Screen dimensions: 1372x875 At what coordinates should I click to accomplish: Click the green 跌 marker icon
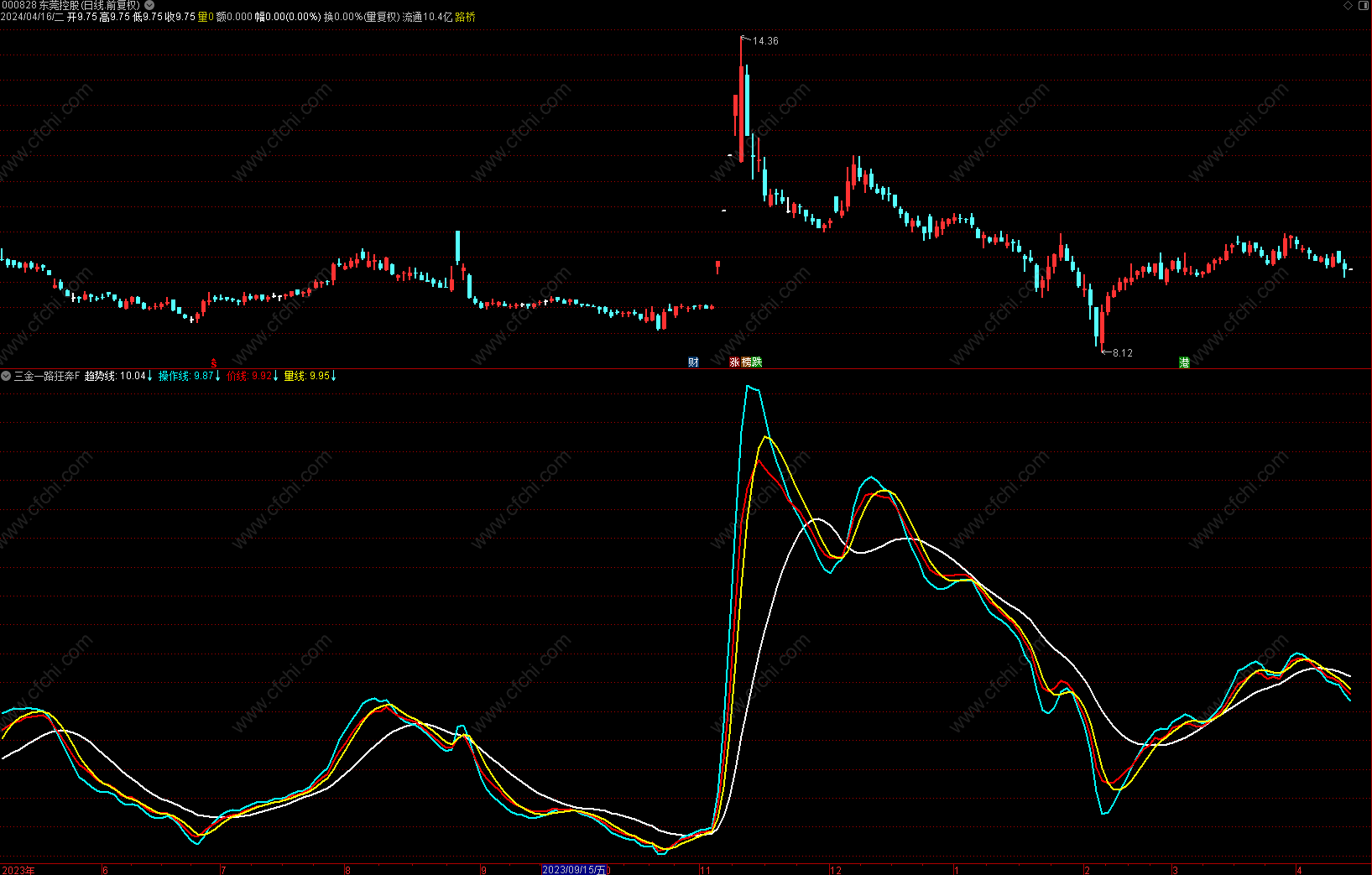757,362
